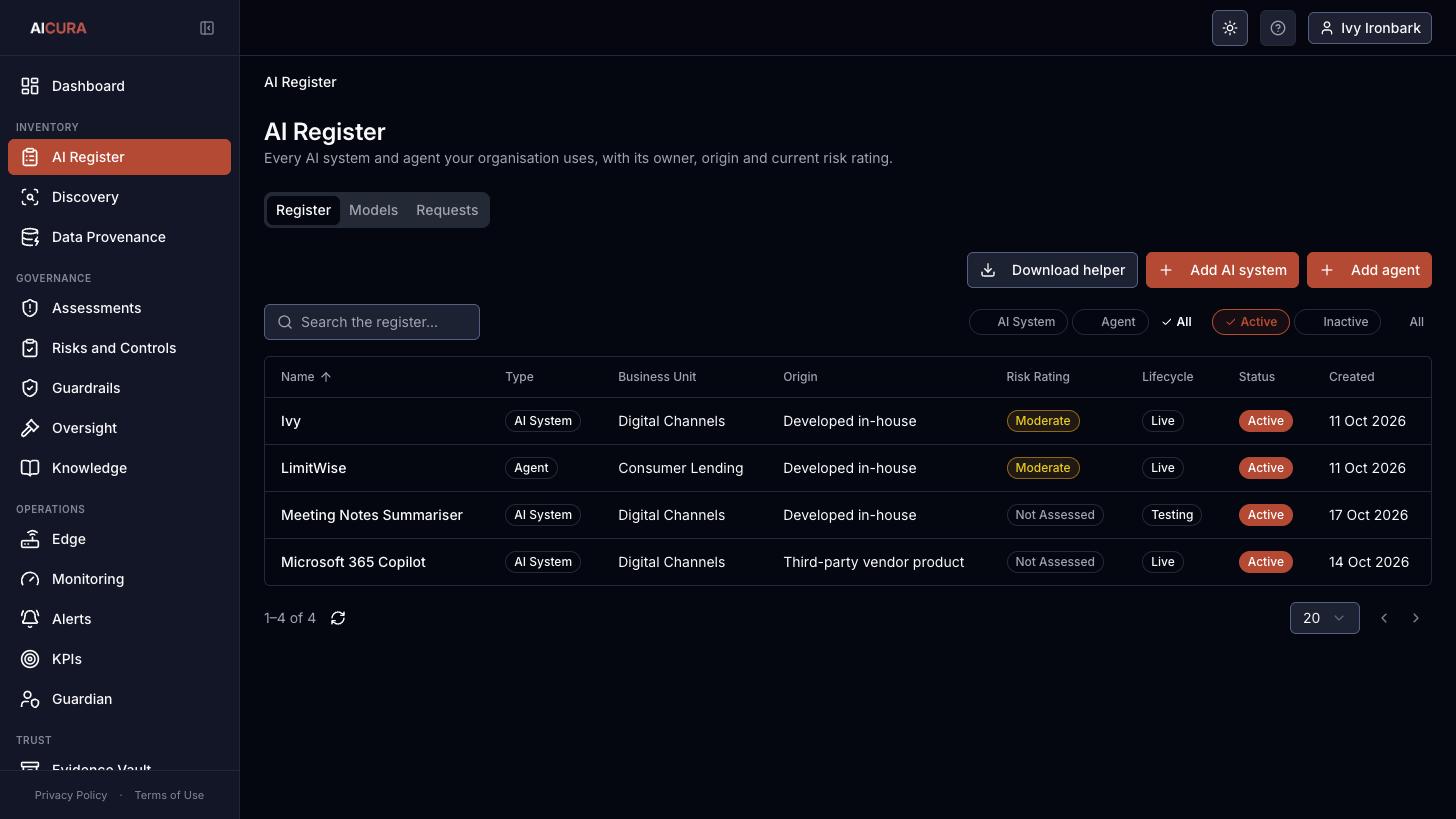Switch to the Requests tab
This screenshot has height=819, width=1456.
point(447,210)
